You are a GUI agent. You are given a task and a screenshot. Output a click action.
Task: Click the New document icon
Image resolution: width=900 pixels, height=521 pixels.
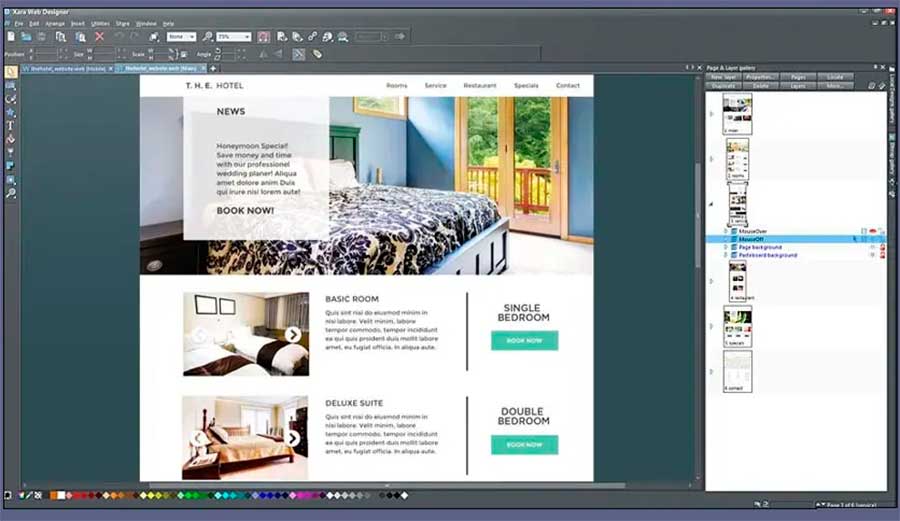[10, 36]
